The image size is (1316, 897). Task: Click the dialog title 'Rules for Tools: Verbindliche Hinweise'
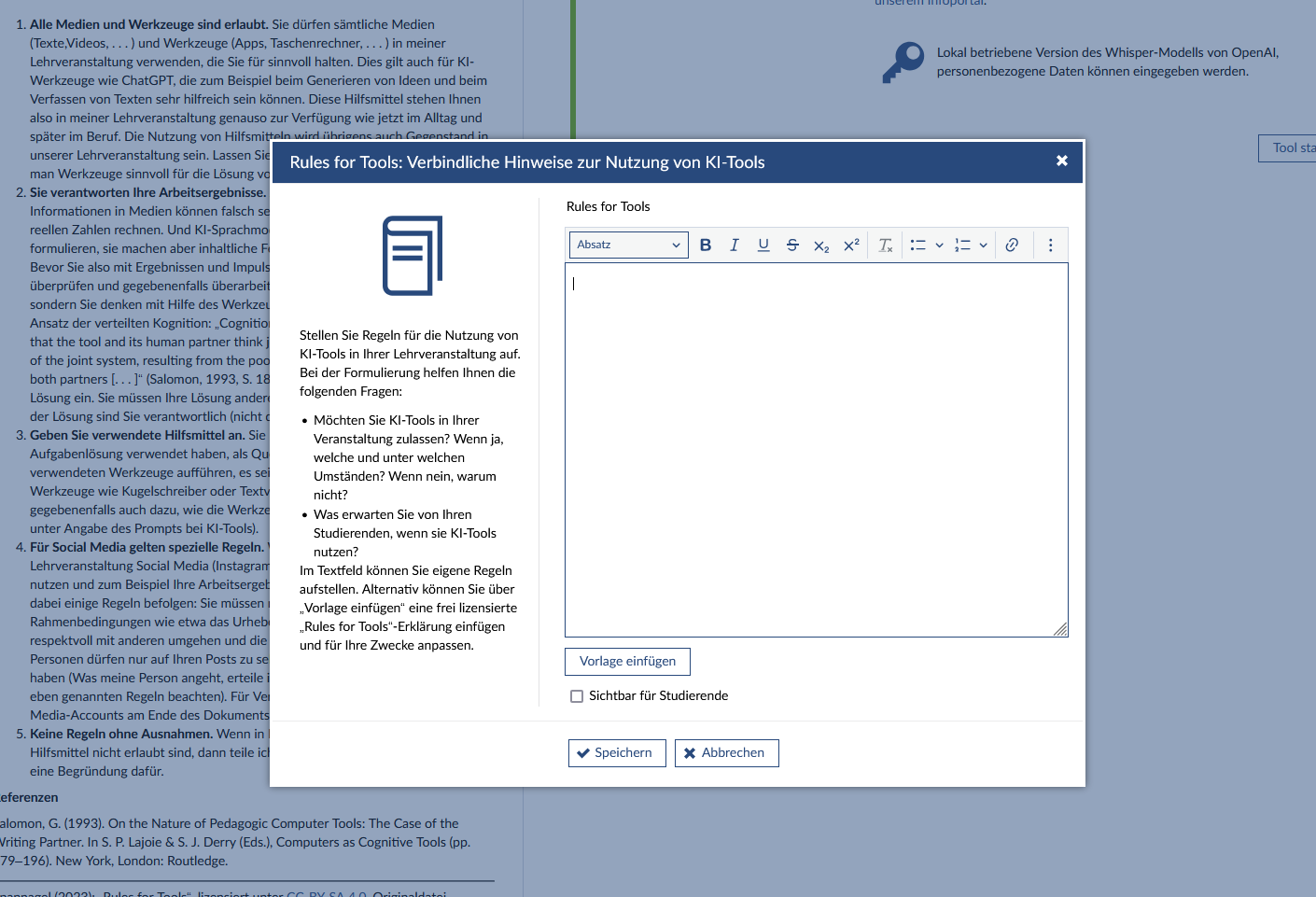(527, 162)
